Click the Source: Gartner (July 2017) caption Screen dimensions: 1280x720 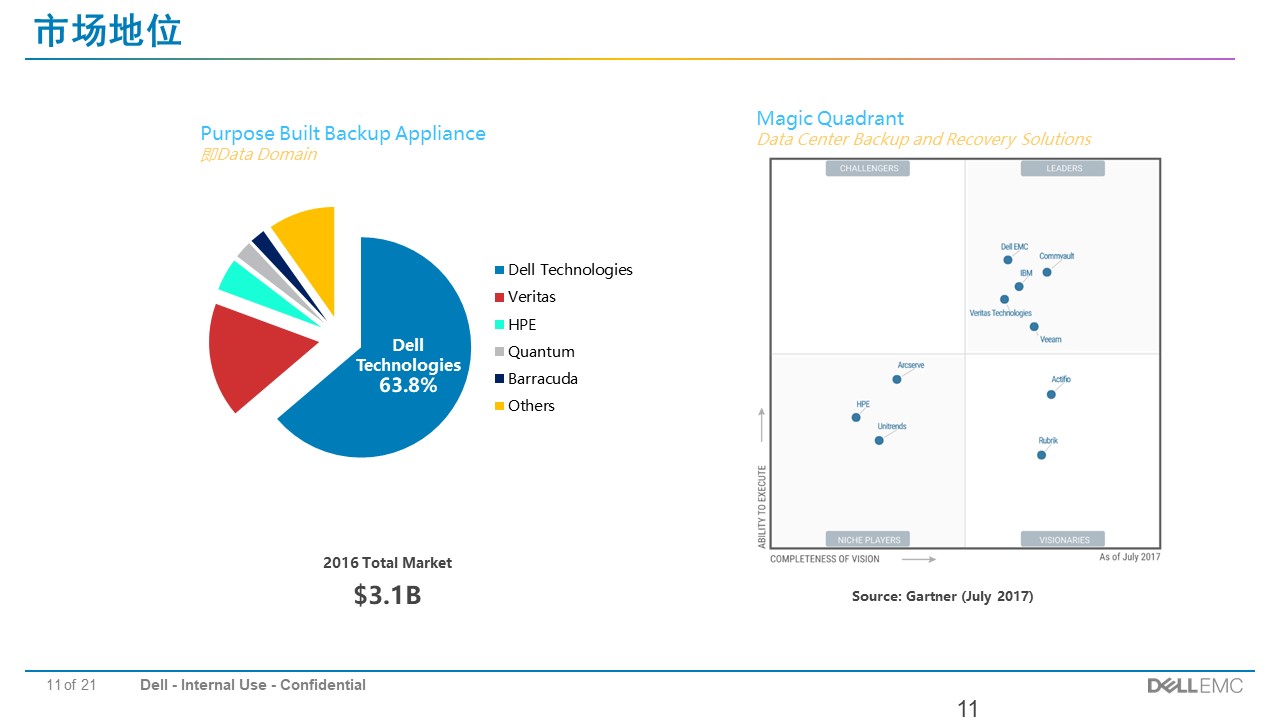(x=942, y=596)
